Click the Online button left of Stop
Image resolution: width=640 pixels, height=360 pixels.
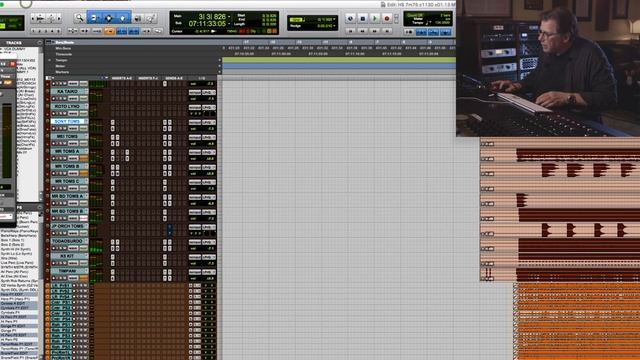tap(350, 18)
